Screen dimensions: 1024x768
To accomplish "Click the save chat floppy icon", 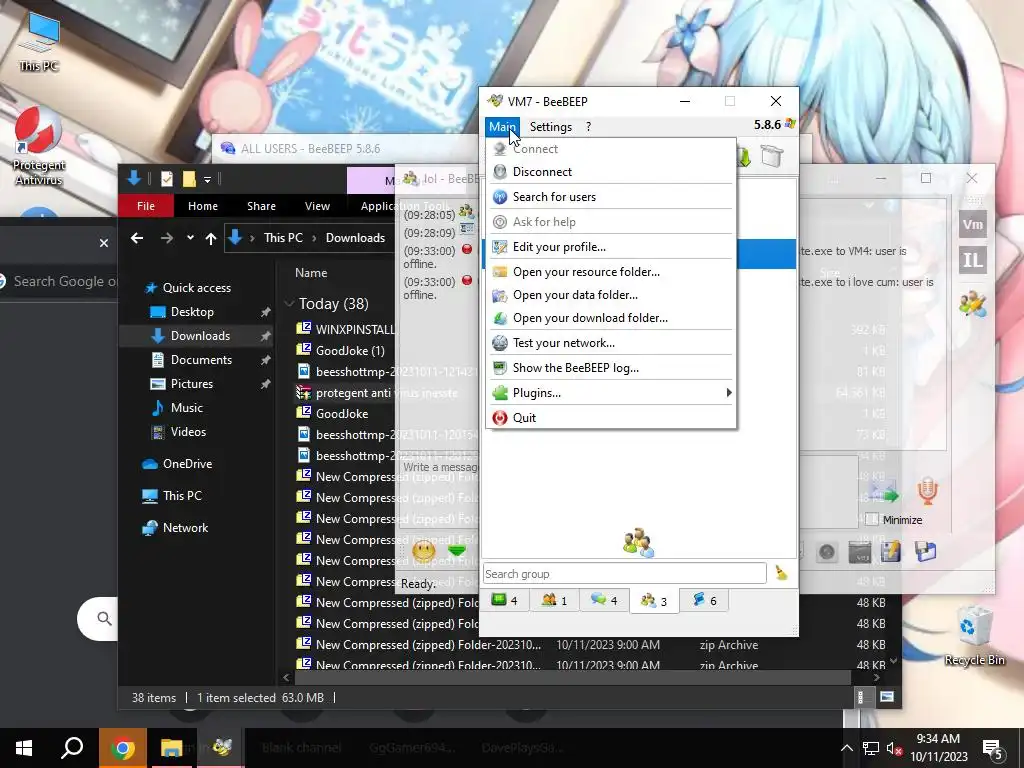I will (925, 552).
